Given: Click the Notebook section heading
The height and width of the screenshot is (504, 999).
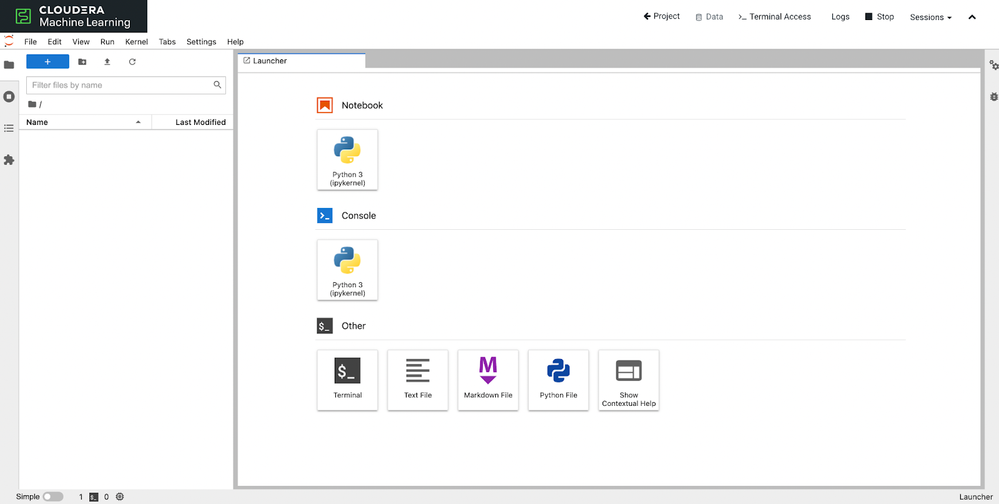Looking at the screenshot, I should click(362, 105).
